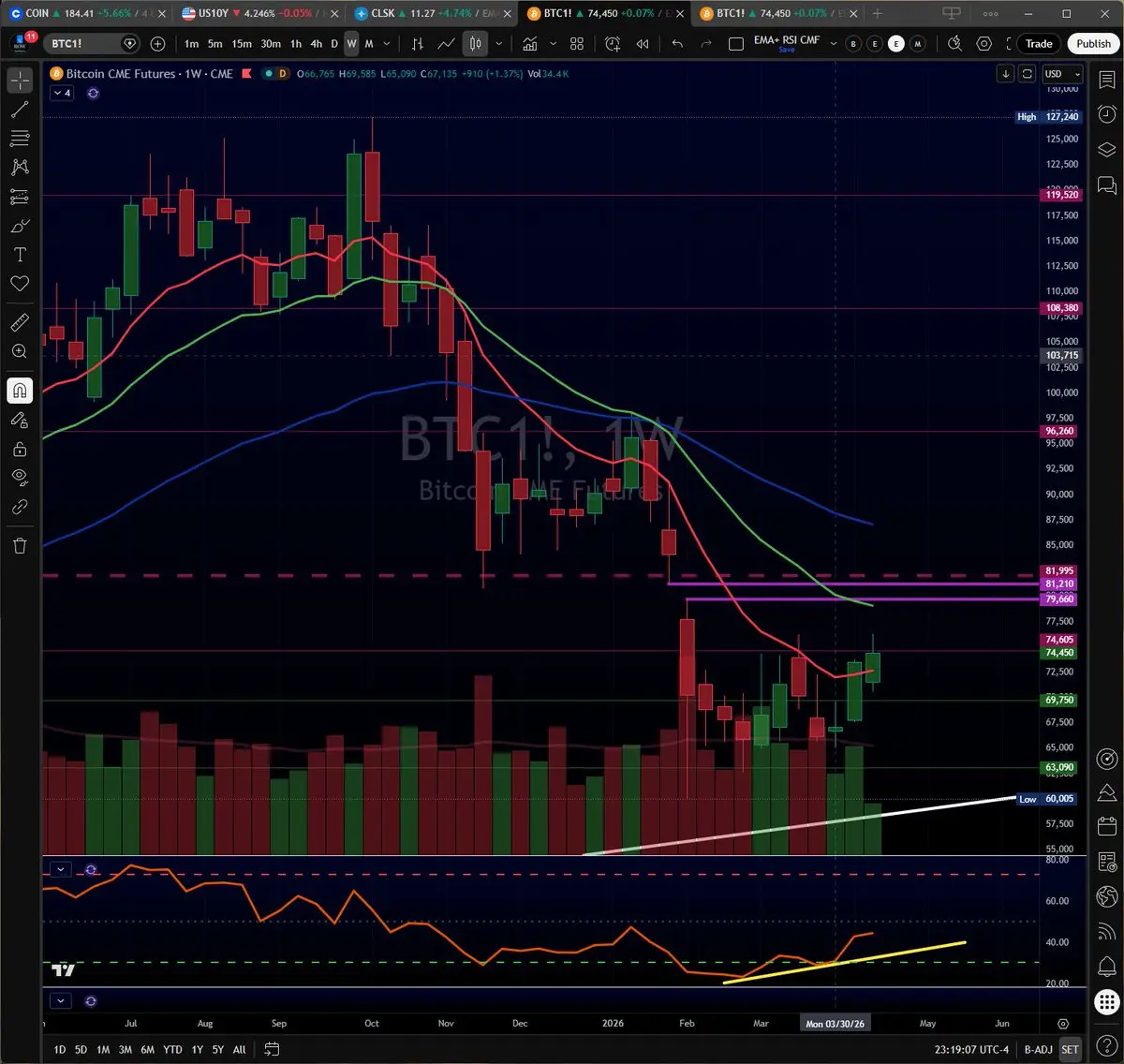The height and width of the screenshot is (1064, 1124).
Task: Open the calendar panel in right sidebar
Action: 1106,826
